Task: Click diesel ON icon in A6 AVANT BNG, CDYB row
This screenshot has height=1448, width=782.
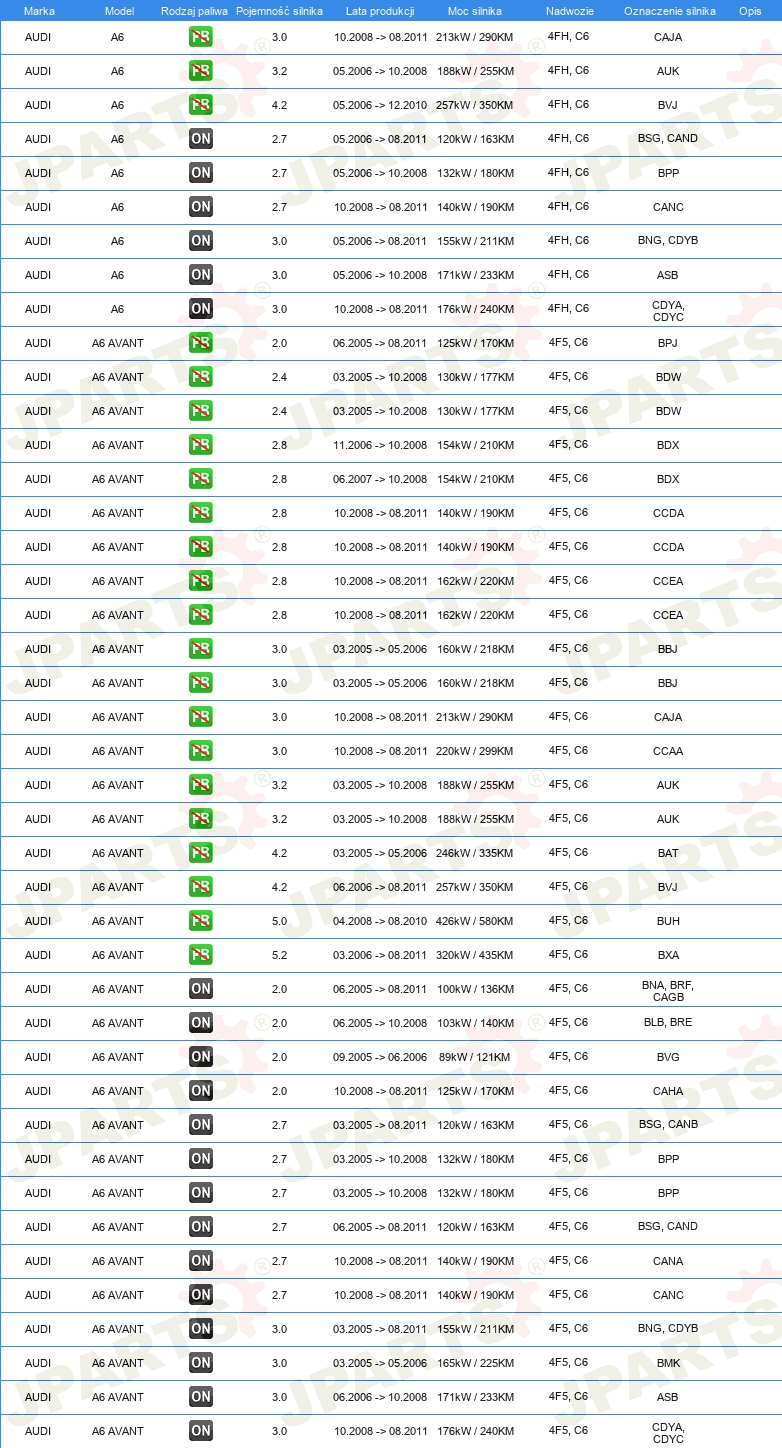Action: click(201, 1330)
